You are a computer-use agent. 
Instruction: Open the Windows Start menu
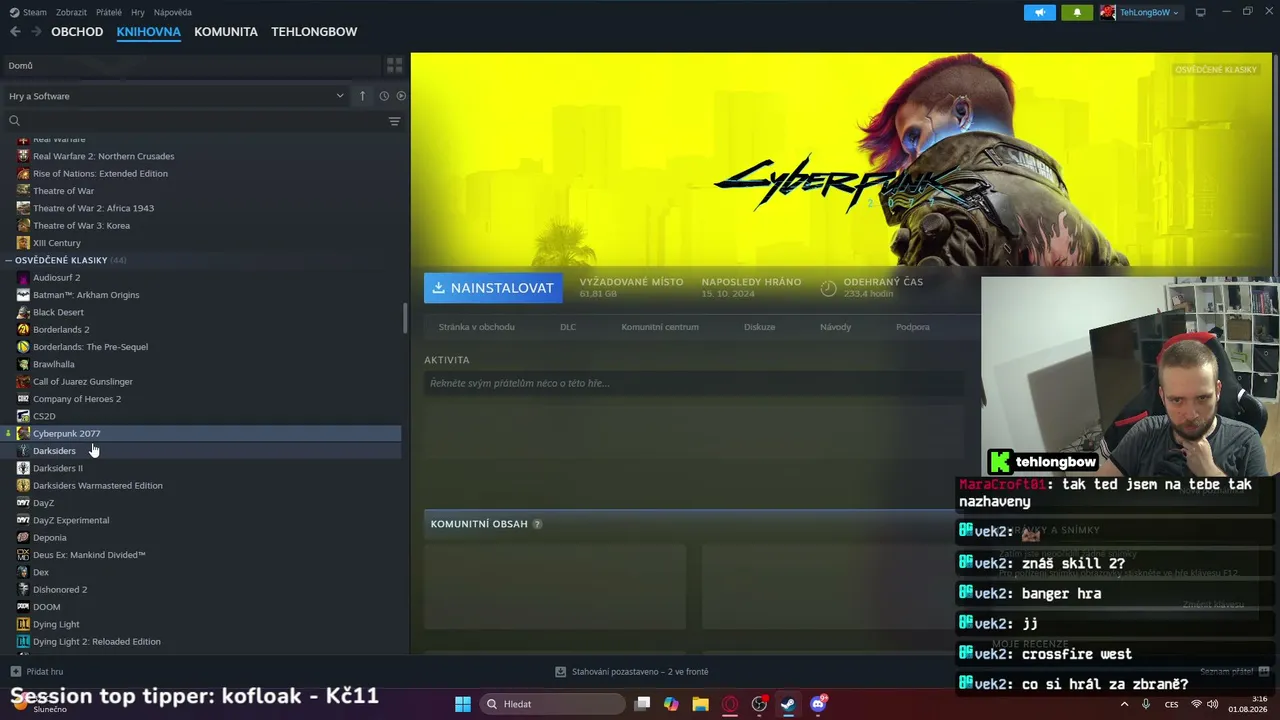pos(463,704)
